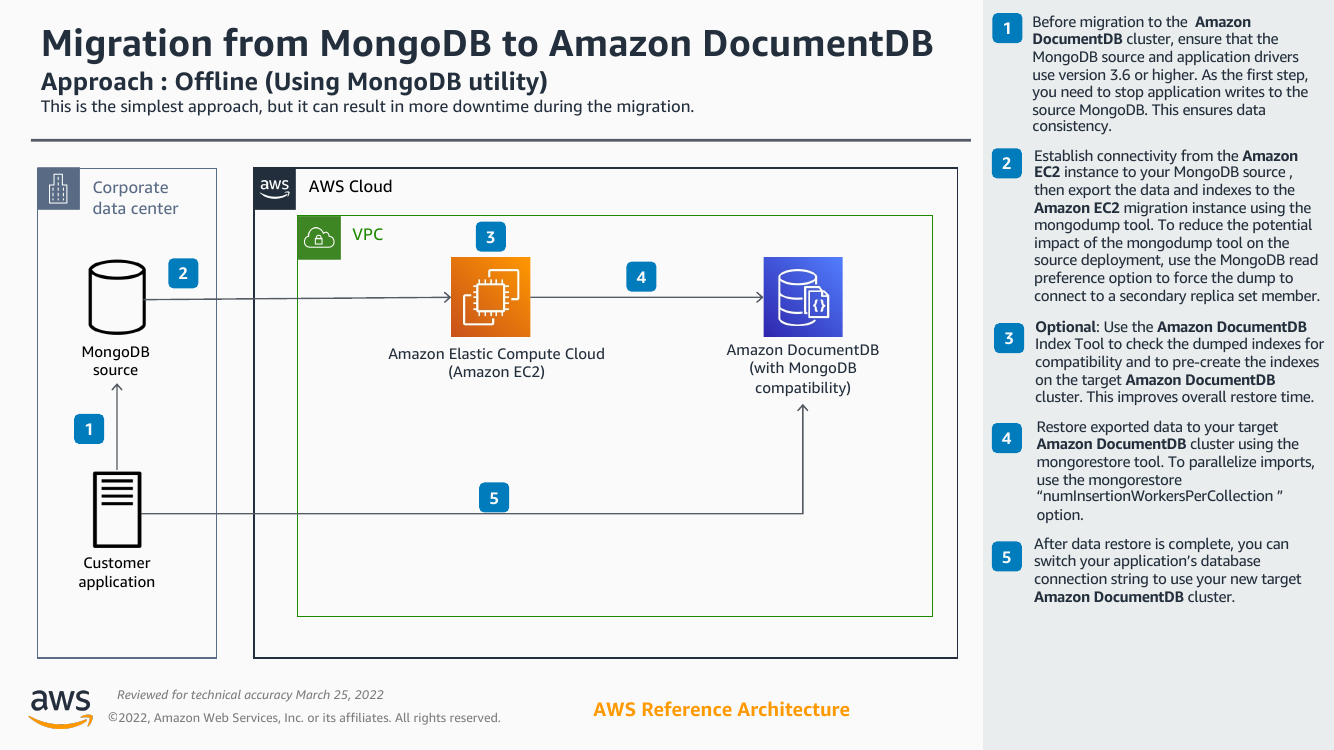Viewport: 1334px width, 750px height.
Task: Click the 'Establish connectivity from the Amazon EC2' paragraph
Action: click(x=1177, y=226)
